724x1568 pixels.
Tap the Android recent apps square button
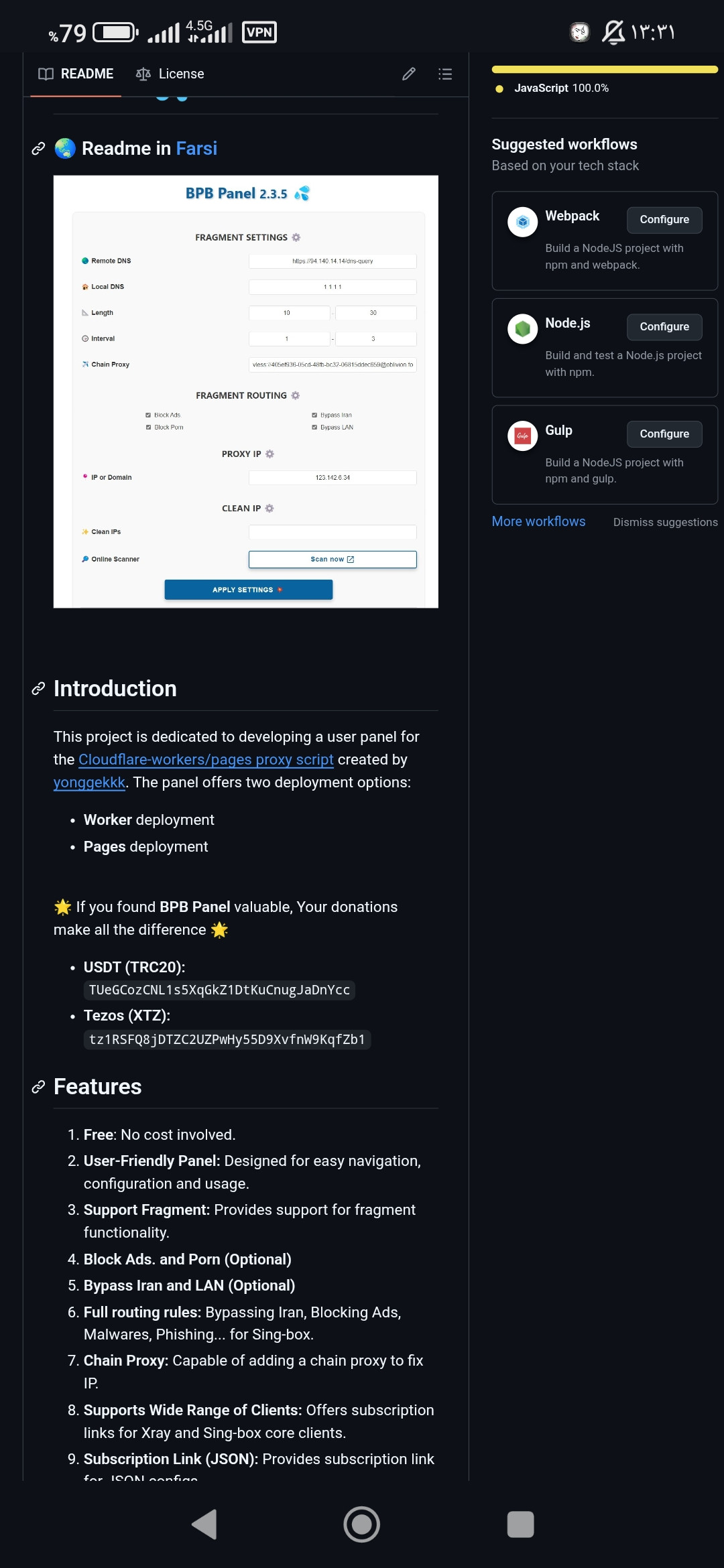pos(520,1524)
